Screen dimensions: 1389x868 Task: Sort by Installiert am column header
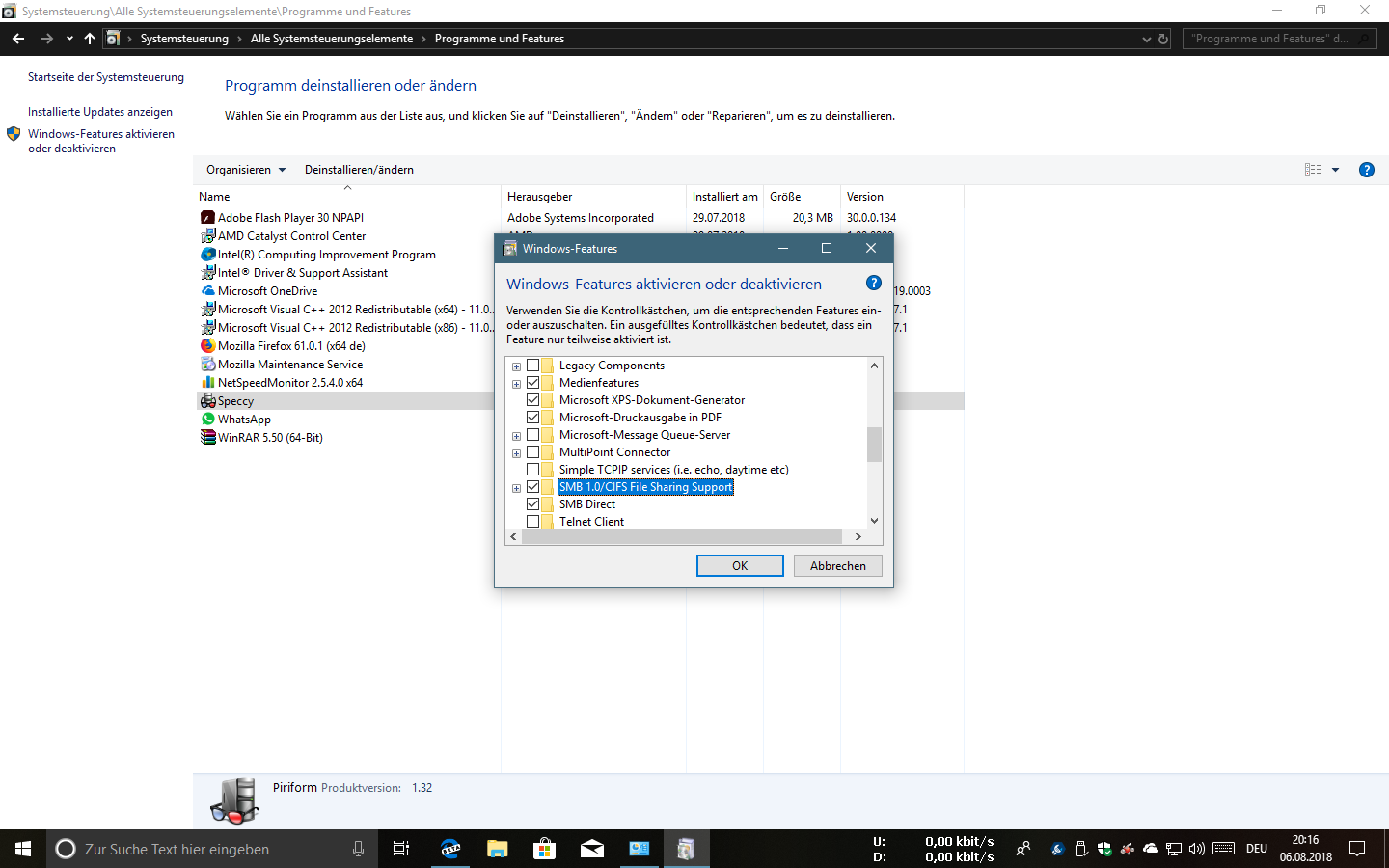(724, 197)
